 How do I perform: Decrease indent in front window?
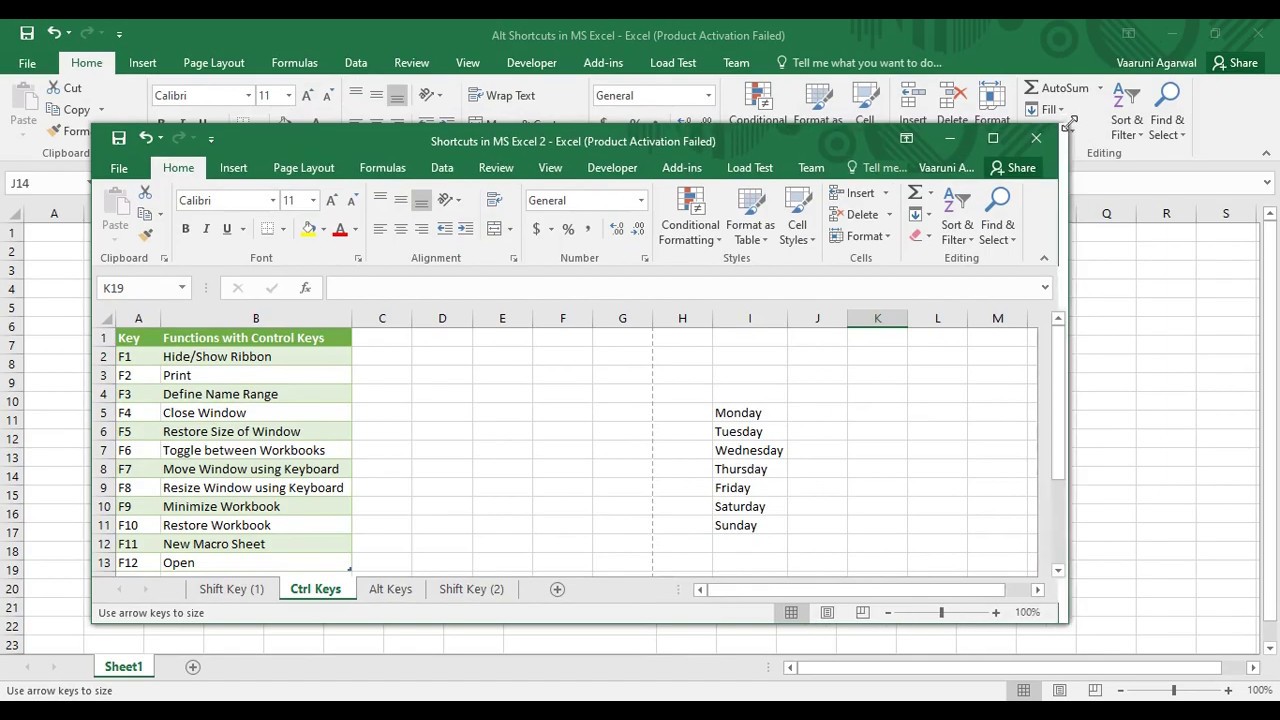(x=445, y=229)
